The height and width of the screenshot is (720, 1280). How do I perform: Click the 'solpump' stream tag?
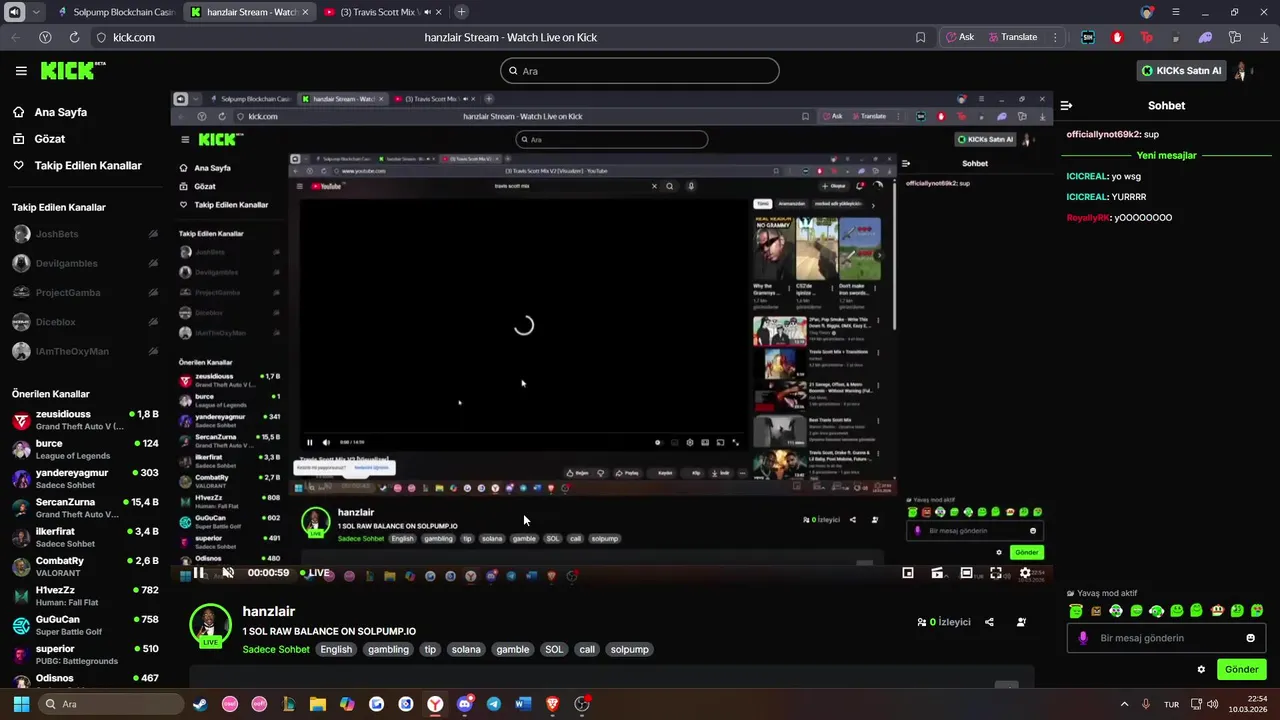coord(629,649)
